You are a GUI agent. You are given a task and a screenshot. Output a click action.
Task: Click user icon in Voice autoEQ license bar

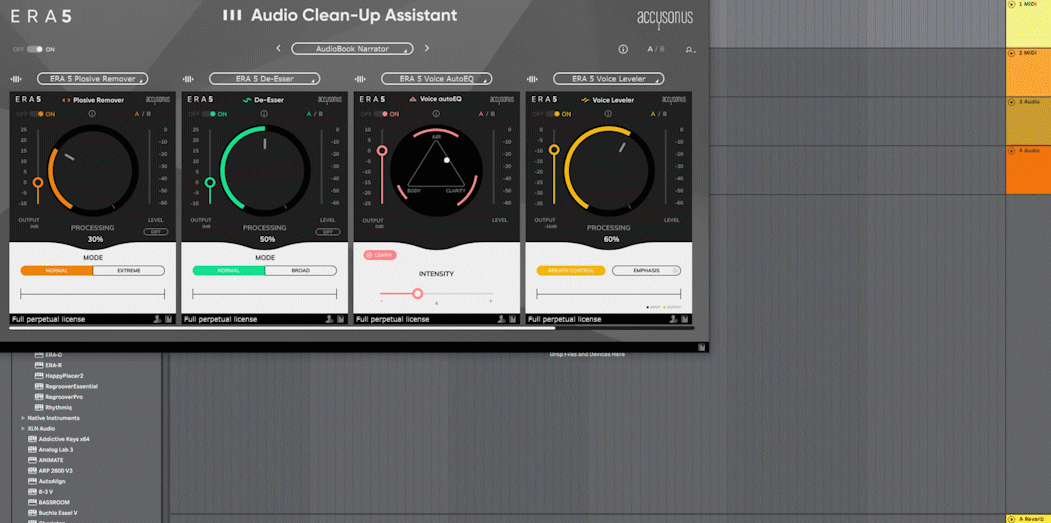click(502, 319)
